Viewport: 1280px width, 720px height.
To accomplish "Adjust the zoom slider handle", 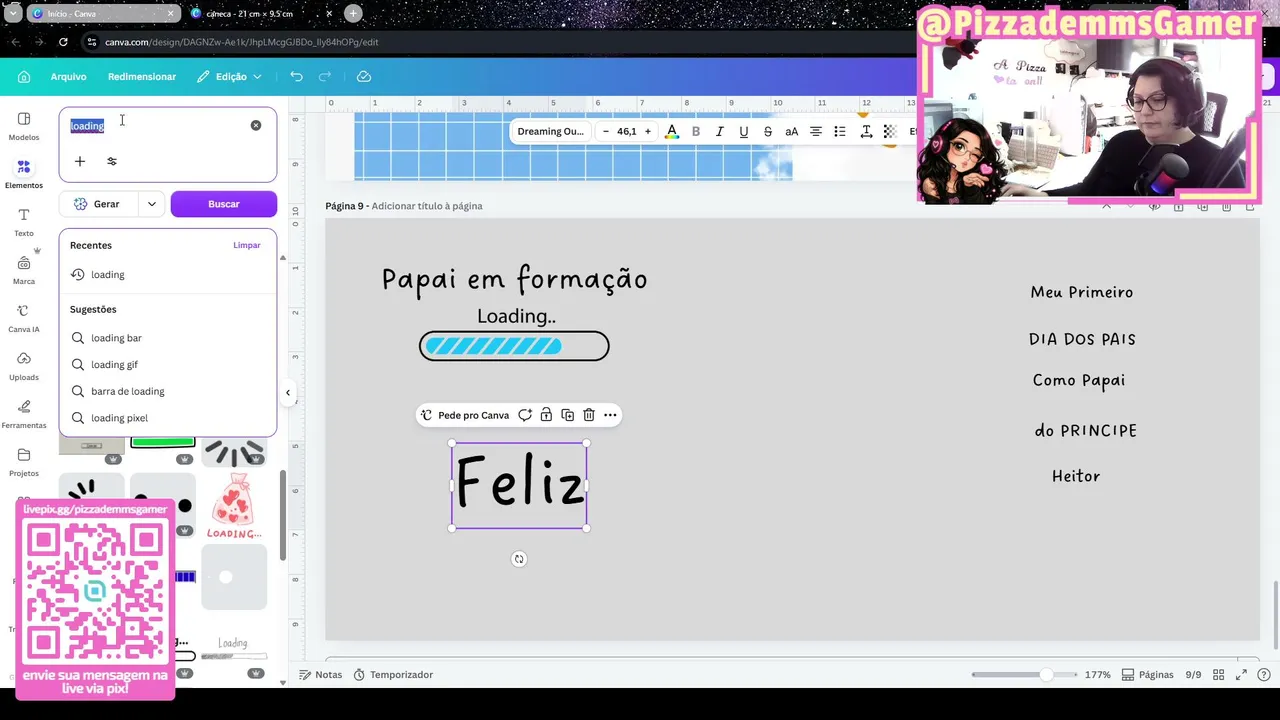I will [1046, 675].
